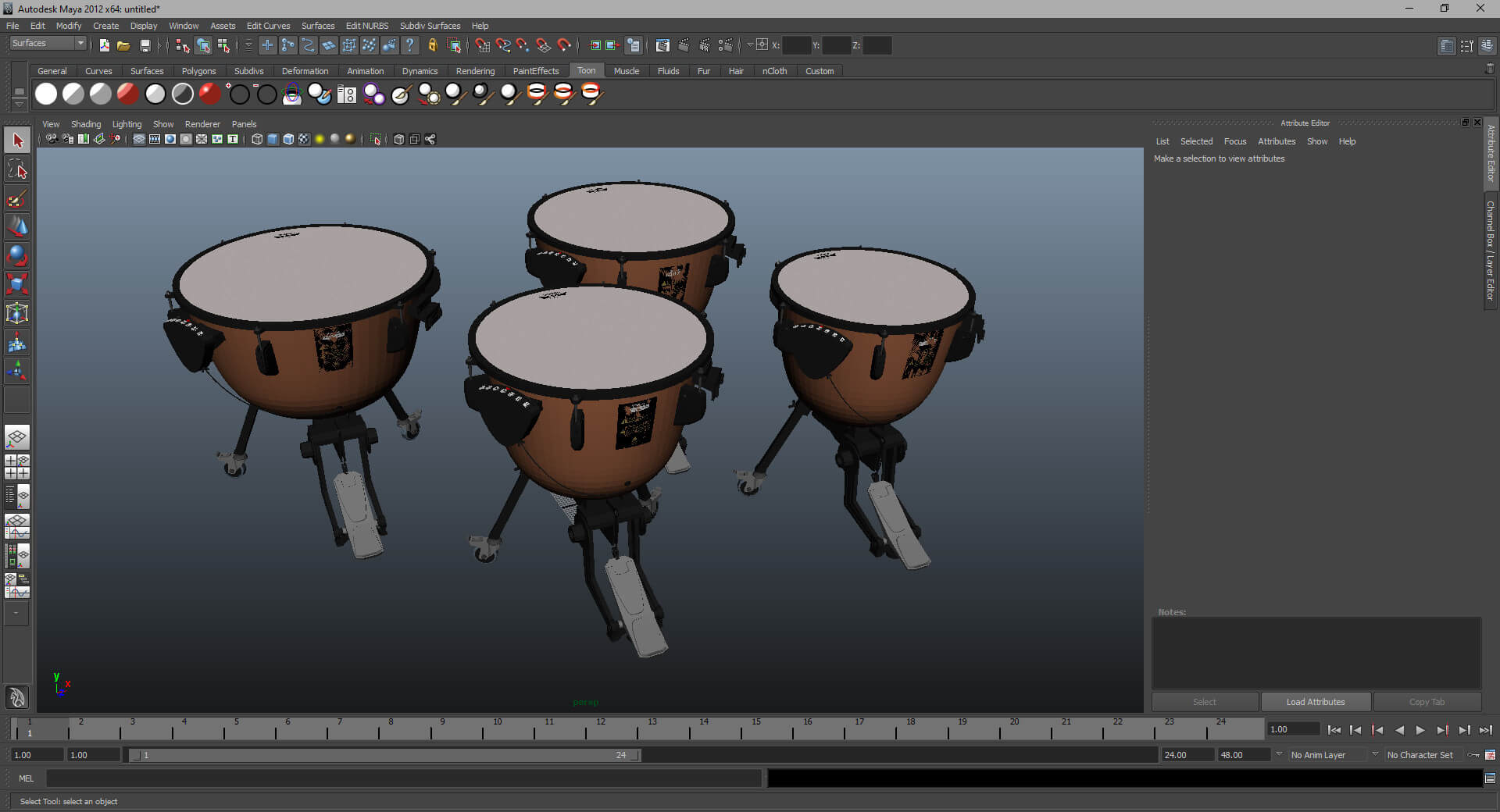Expand the No Anim Layer dropdown arrow

1279,755
